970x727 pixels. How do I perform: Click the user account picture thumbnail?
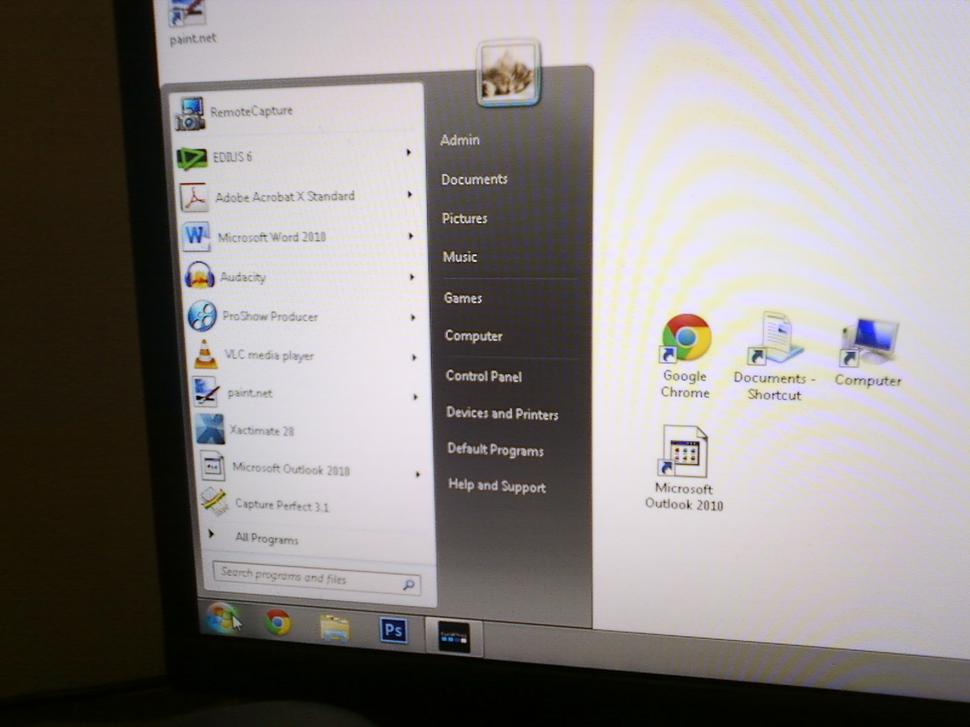pos(508,72)
